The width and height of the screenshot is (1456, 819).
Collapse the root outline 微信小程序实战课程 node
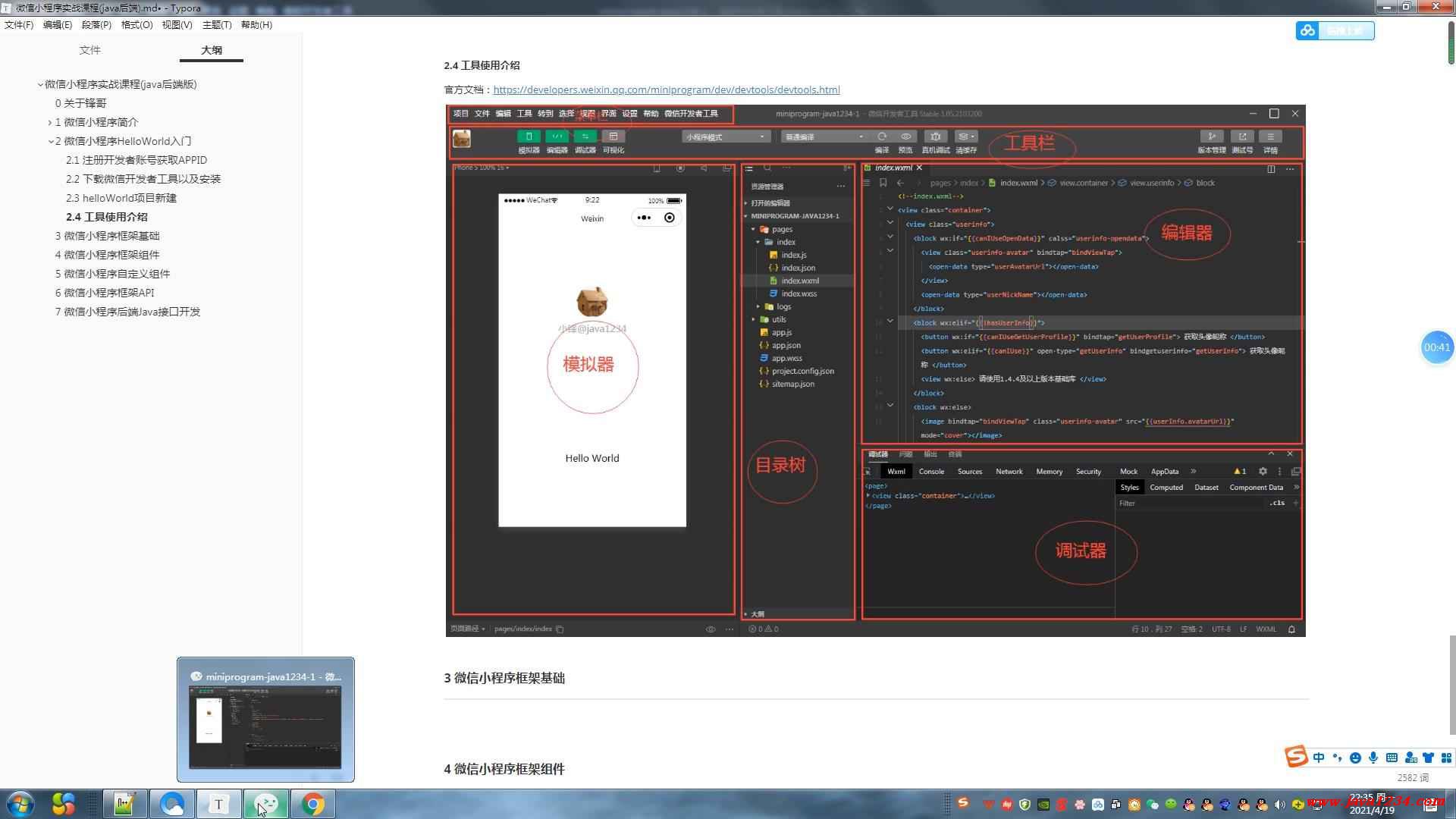click(40, 84)
